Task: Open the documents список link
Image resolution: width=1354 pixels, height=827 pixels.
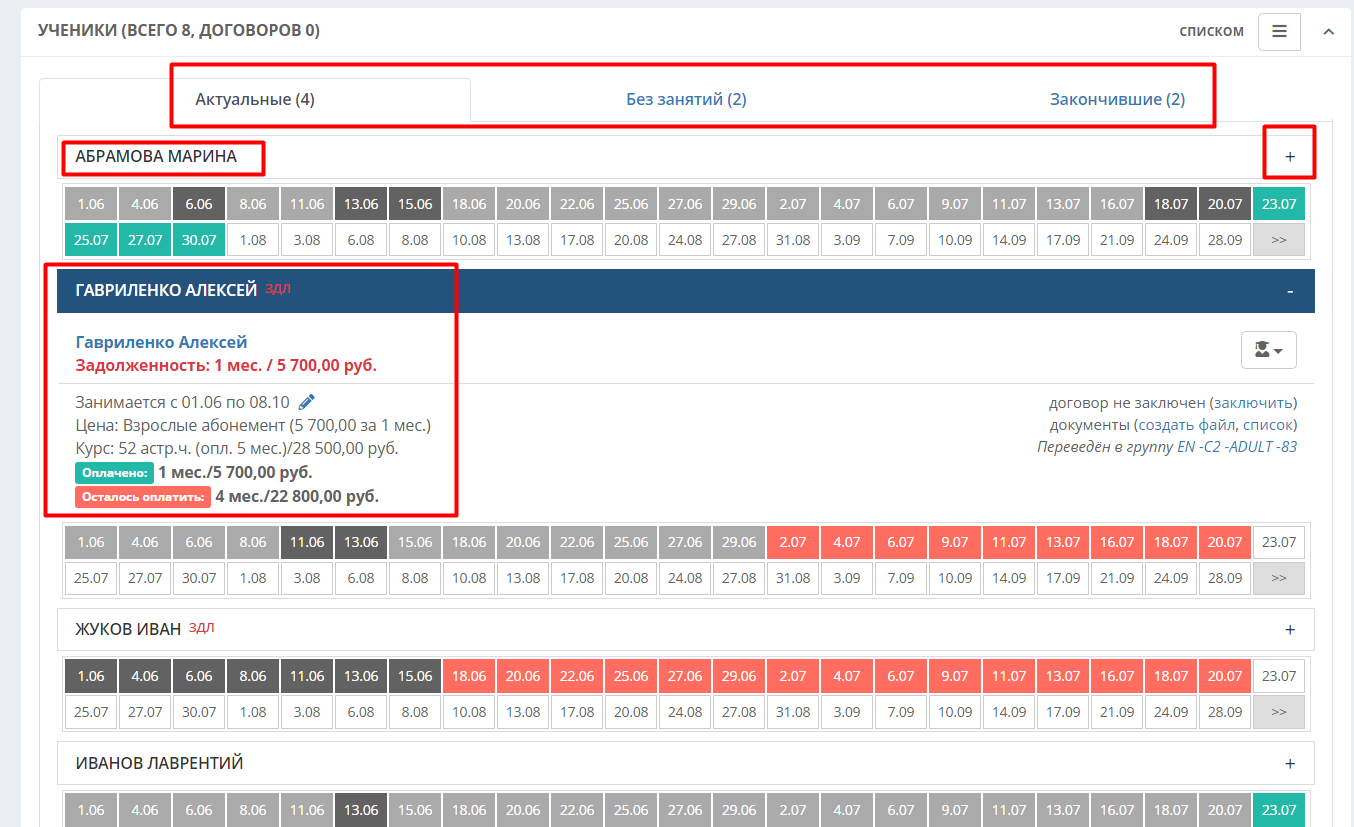Action: [1266, 425]
